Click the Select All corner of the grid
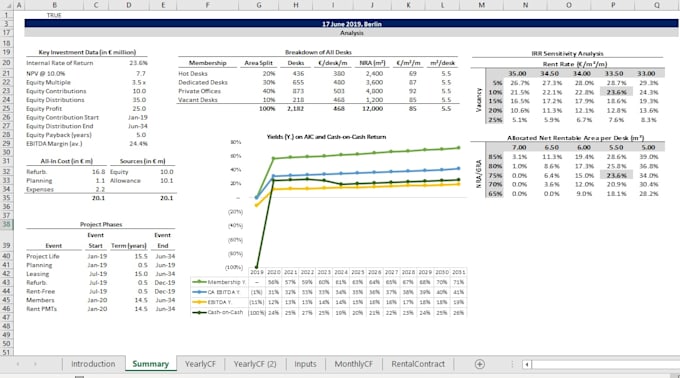Image resolution: width=680 pixels, height=378 pixels. [7, 5]
